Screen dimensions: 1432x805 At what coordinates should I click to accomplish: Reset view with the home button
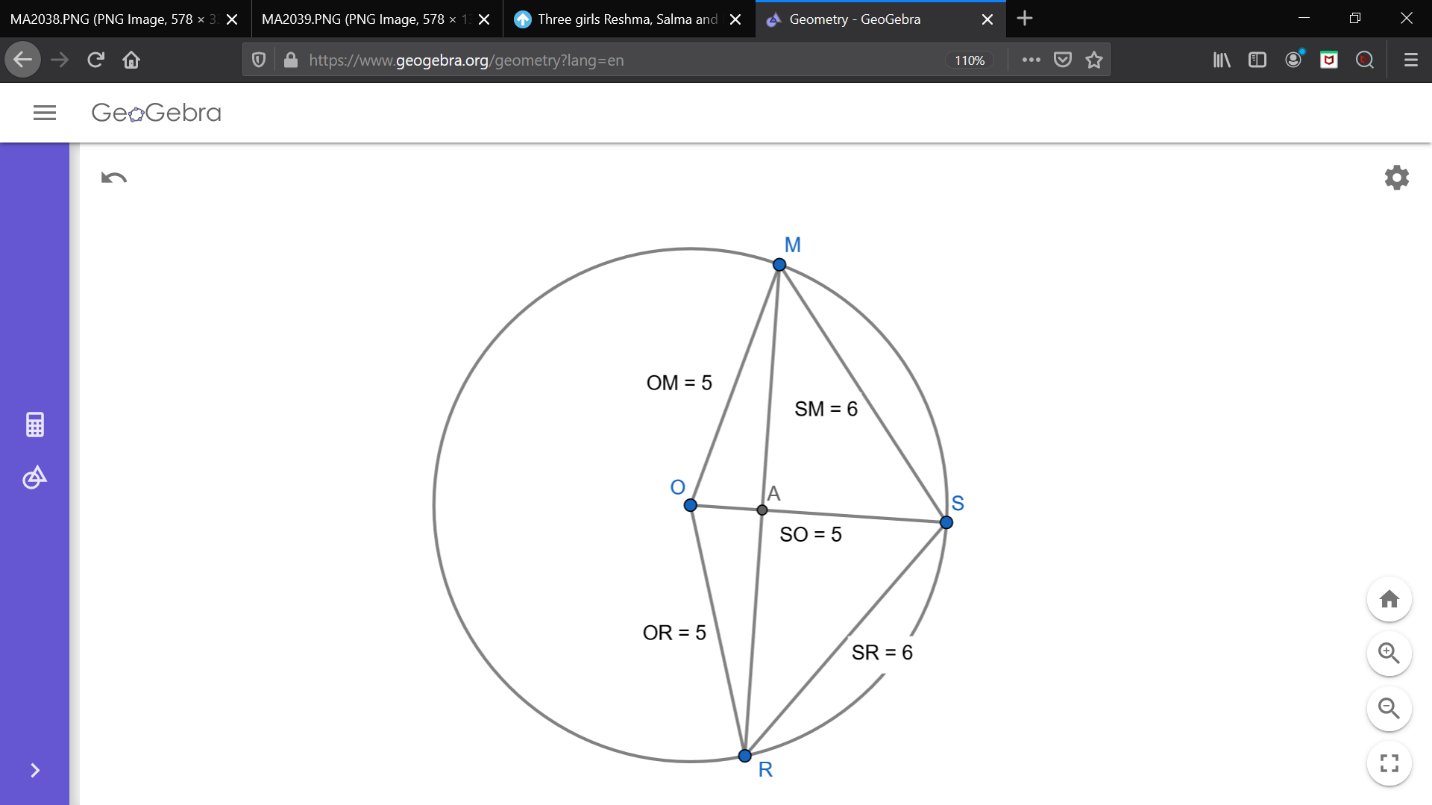click(1389, 600)
